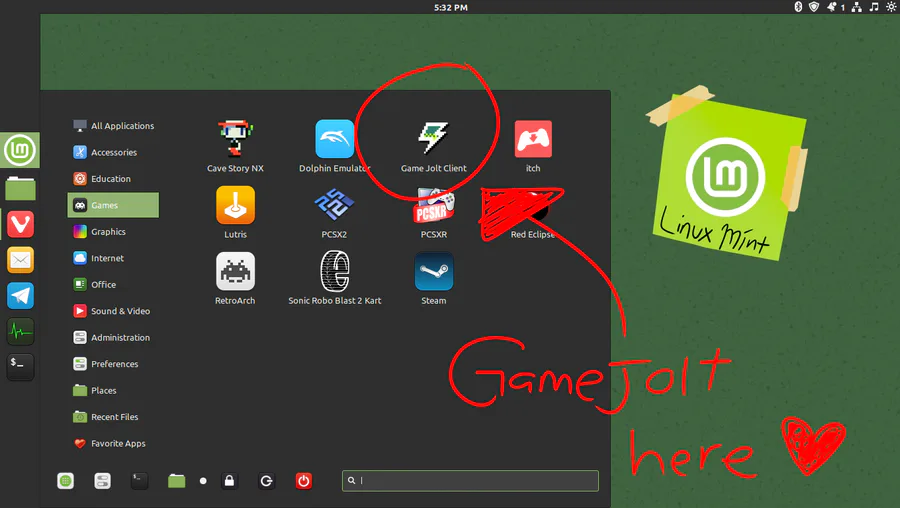This screenshot has width=900, height=508.
Task: Open the Internet category
Action: [x=114, y=258]
